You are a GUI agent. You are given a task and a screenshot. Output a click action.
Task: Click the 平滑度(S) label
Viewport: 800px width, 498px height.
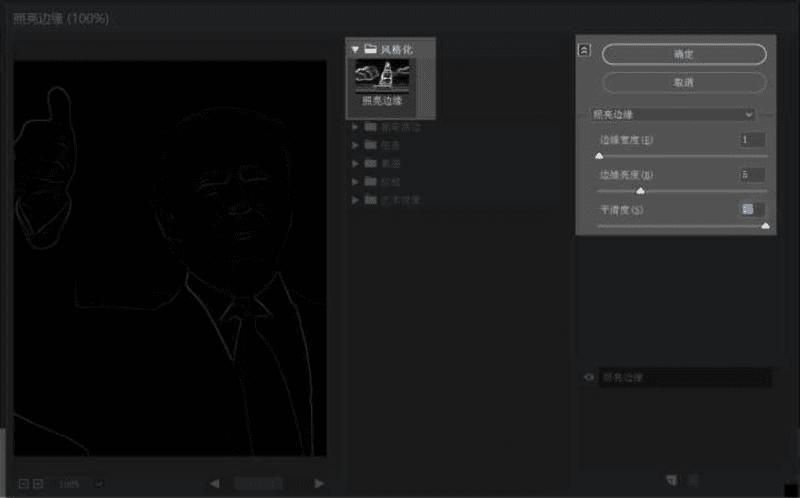point(621,210)
